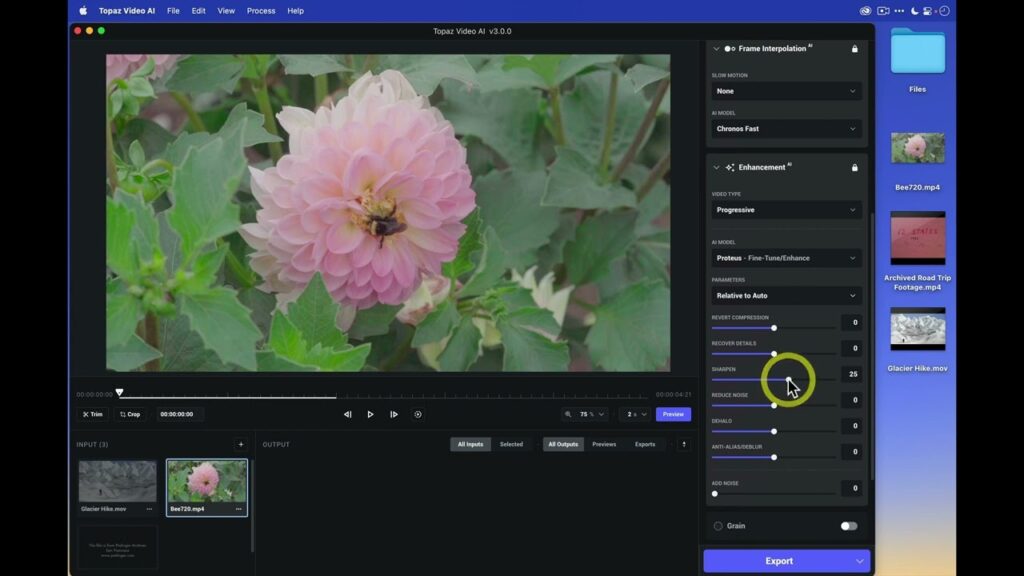
Task: Open options menu for Bee720.mp4
Action: [238, 509]
